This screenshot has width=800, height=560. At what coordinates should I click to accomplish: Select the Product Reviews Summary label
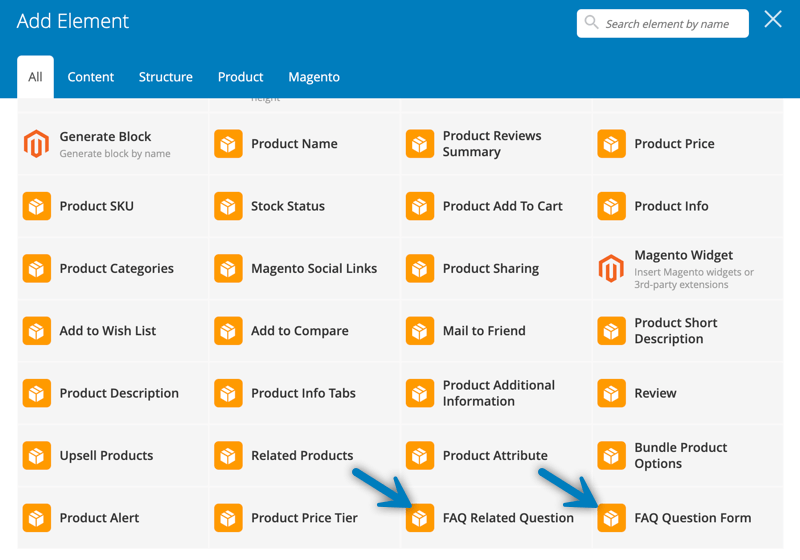(492, 144)
